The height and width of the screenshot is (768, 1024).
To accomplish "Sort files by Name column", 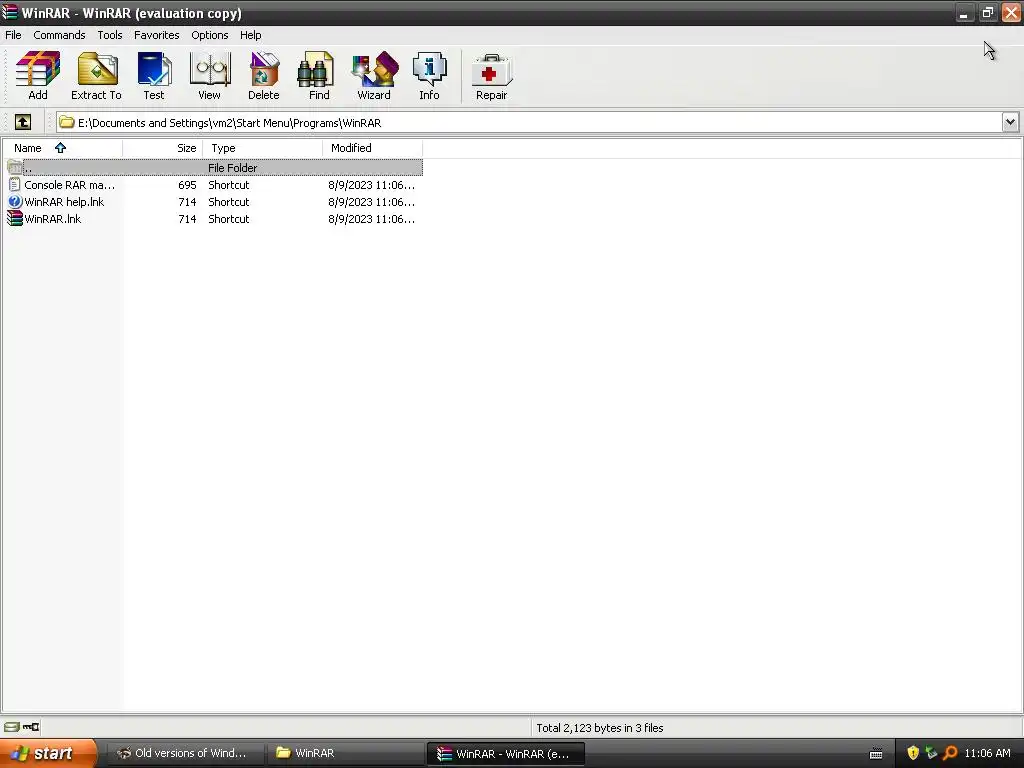I will tap(62, 148).
